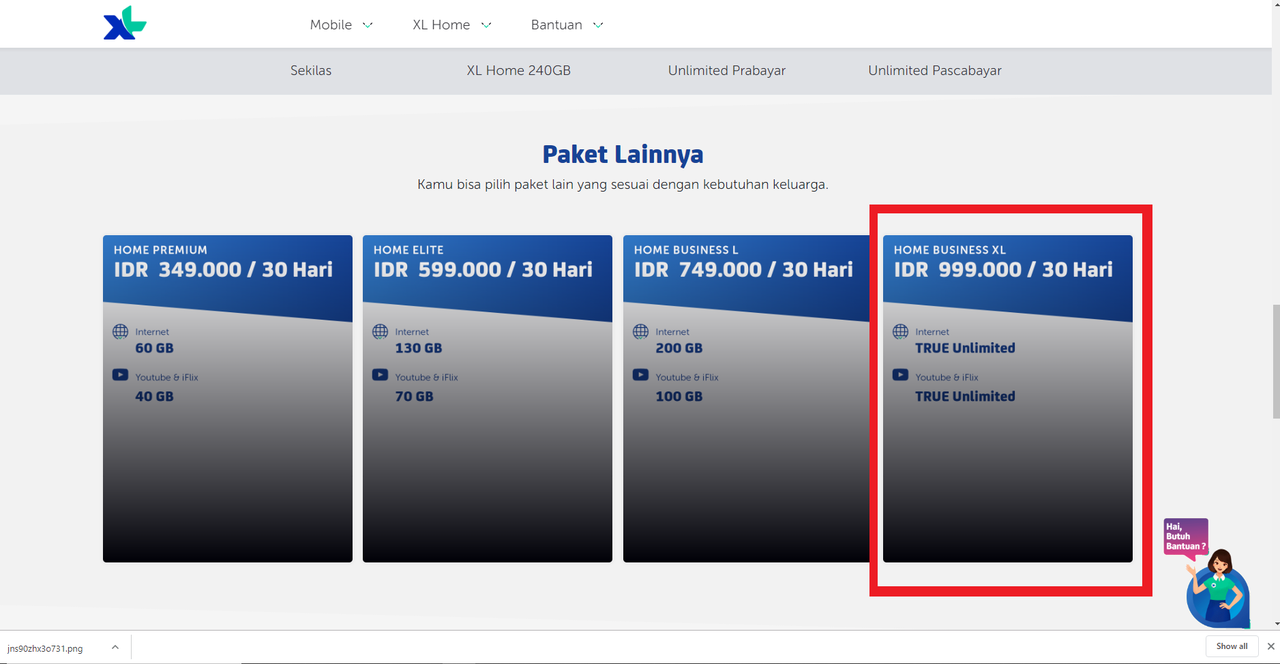Click the globe Internet icon in Home Business L
Viewport: 1280px width, 664px height.
[x=640, y=331]
